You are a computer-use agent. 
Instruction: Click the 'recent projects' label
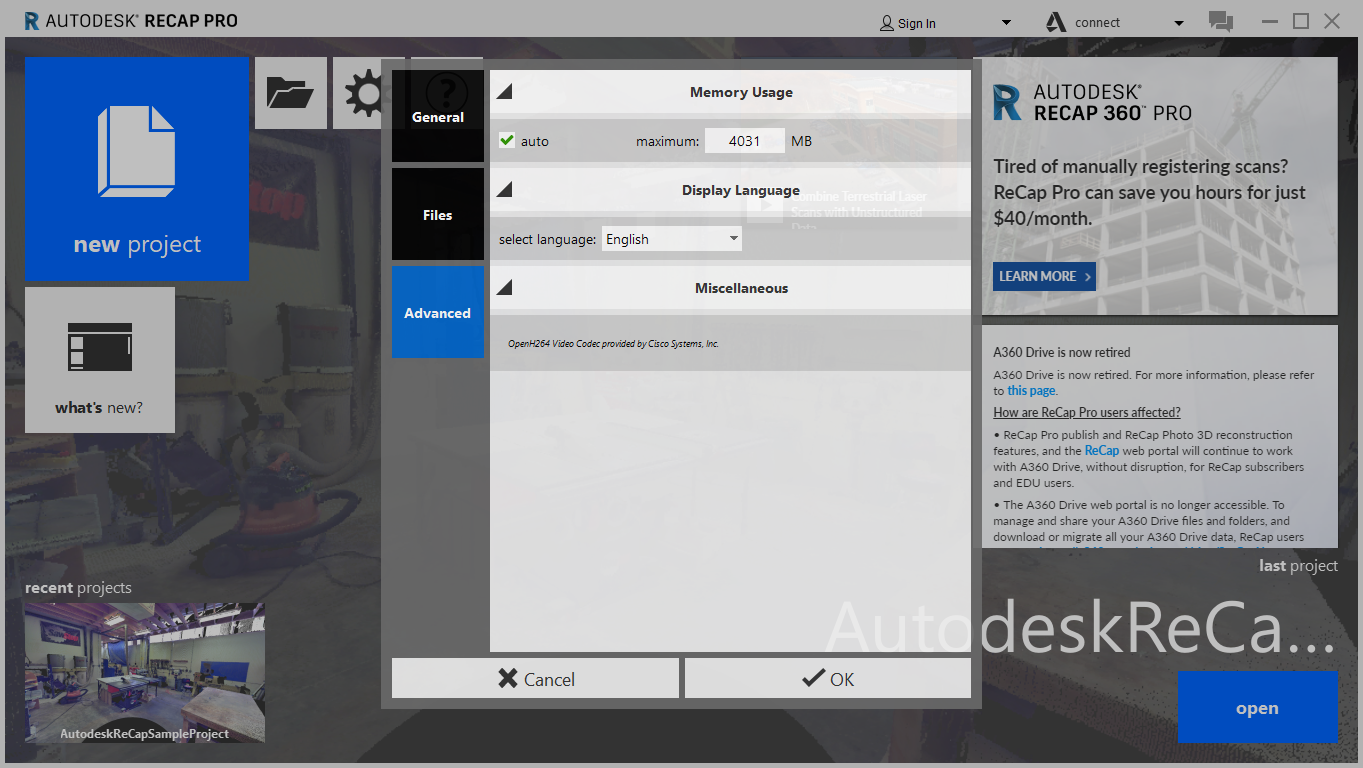coord(78,588)
